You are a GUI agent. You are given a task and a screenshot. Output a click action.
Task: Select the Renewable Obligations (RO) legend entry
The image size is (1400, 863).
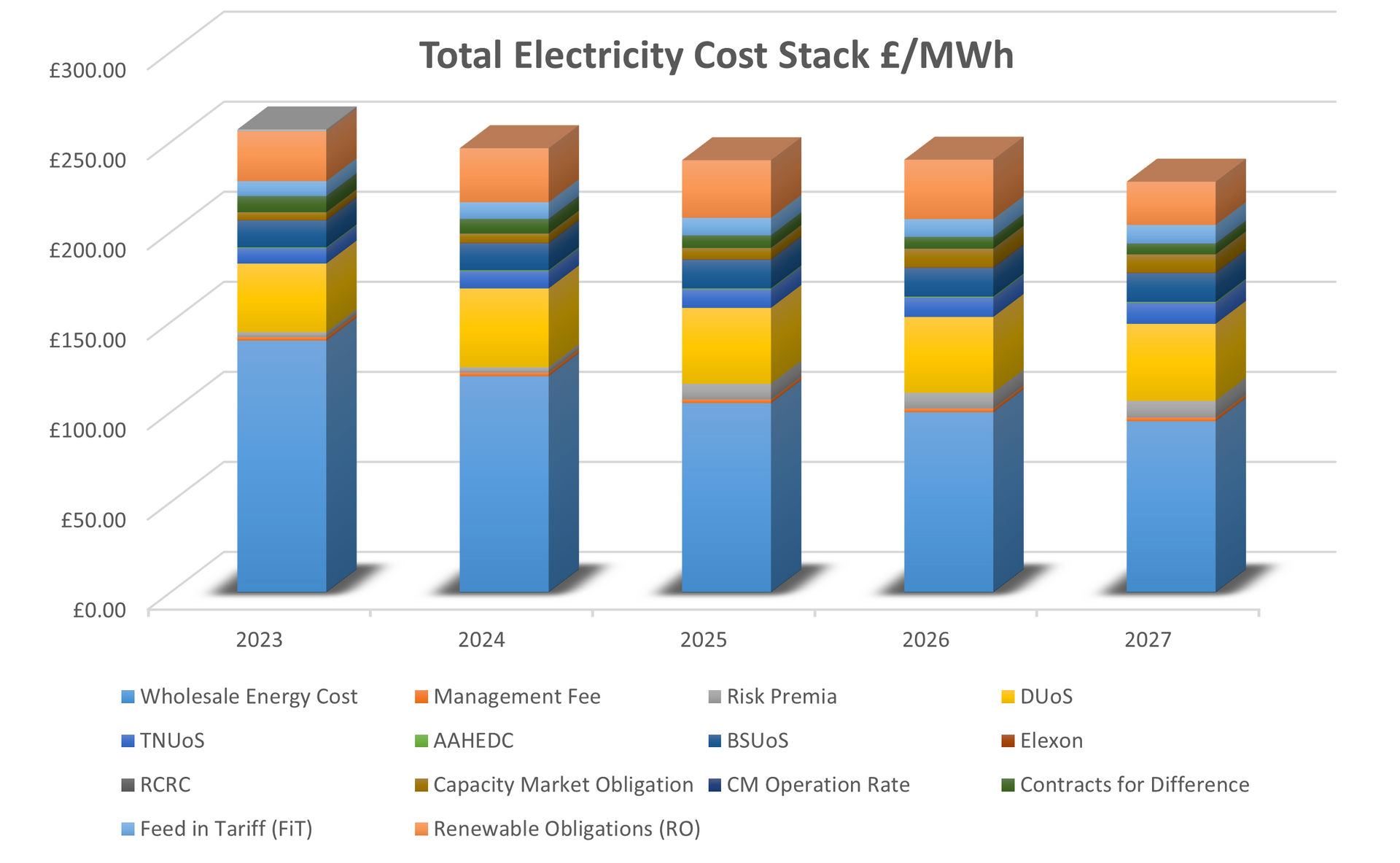(x=421, y=829)
